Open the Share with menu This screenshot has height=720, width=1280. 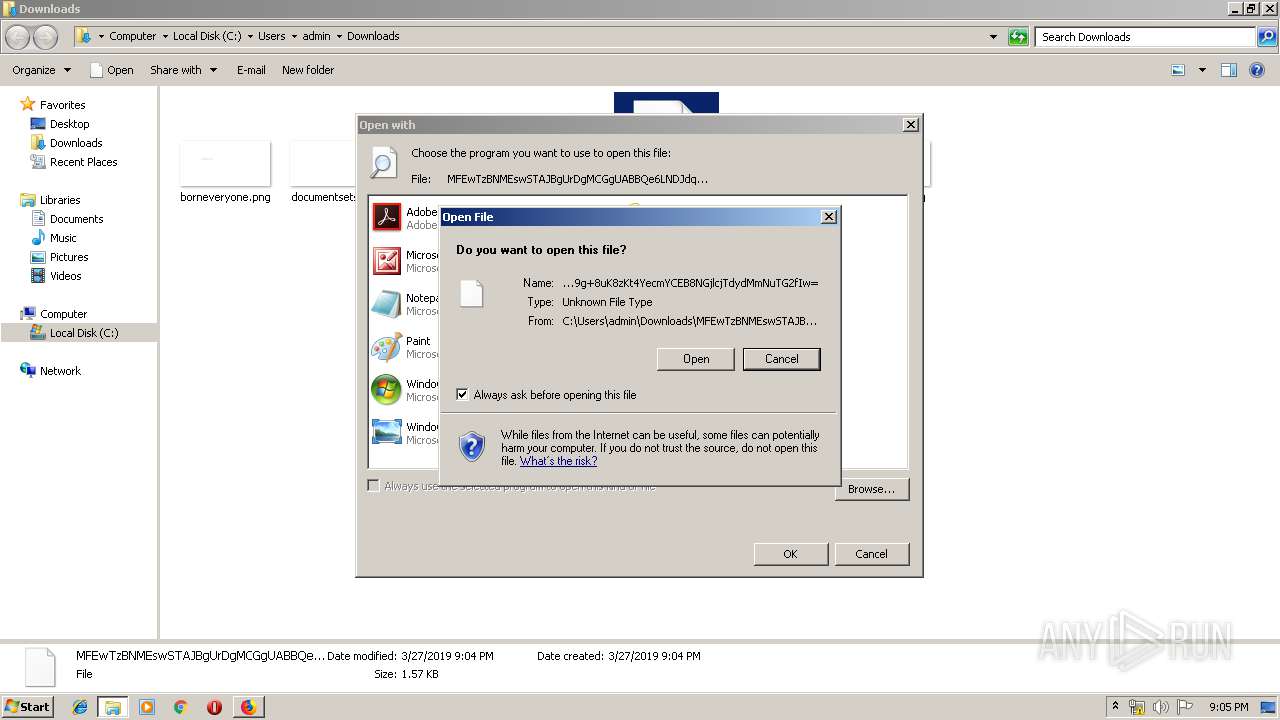[x=183, y=70]
